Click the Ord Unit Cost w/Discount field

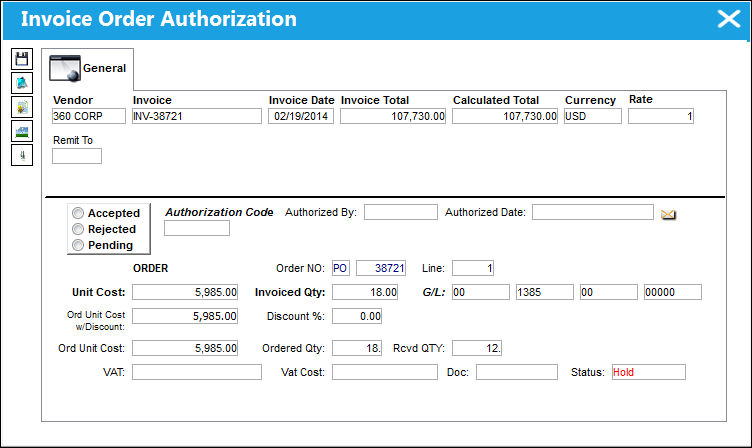pos(185,316)
